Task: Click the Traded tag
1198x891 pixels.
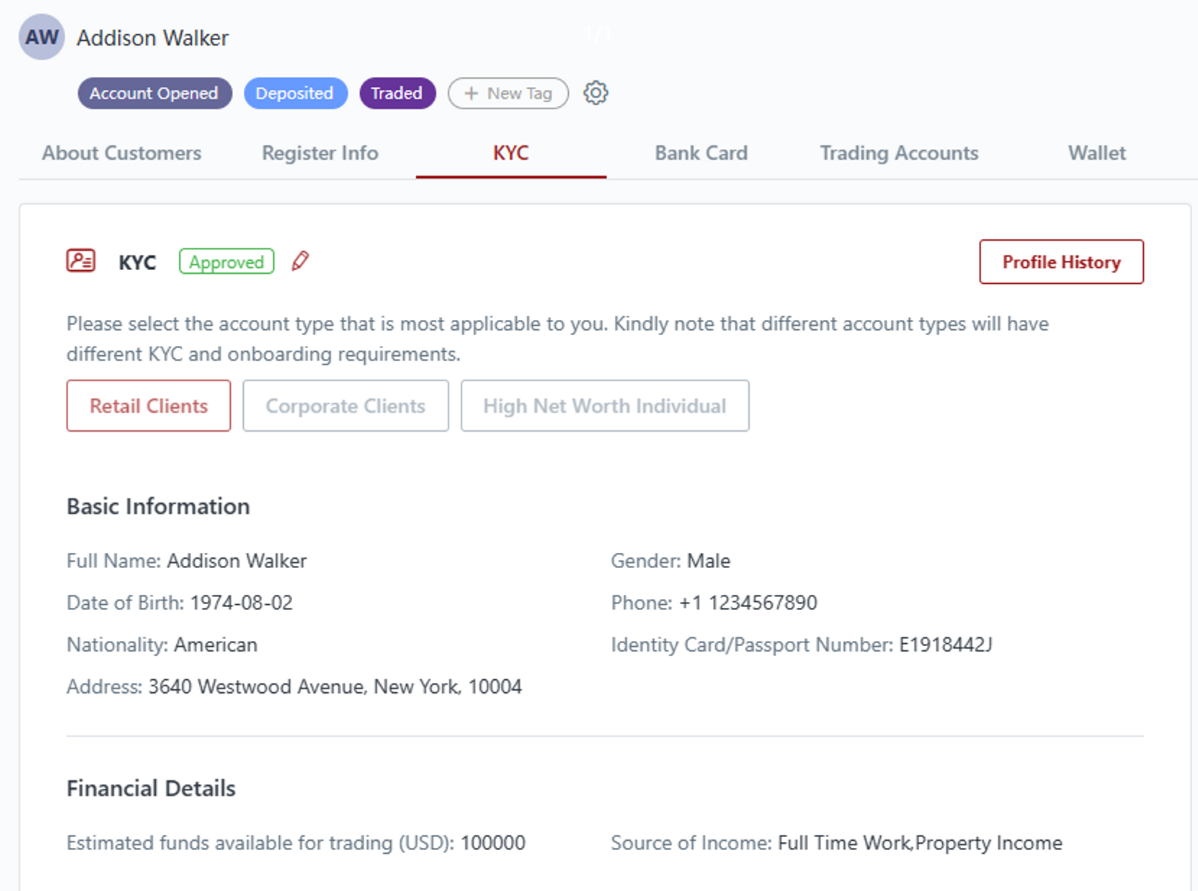Action: point(397,93)
